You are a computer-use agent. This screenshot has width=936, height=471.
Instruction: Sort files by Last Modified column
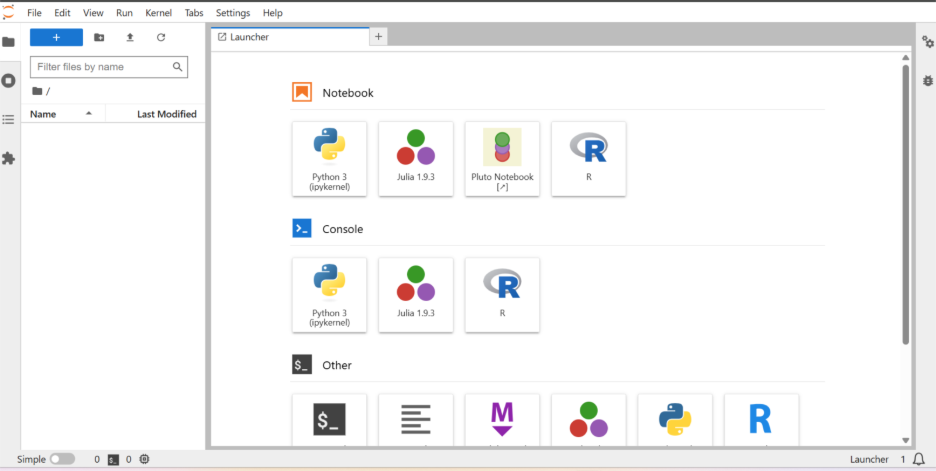(x=166, y=114)
